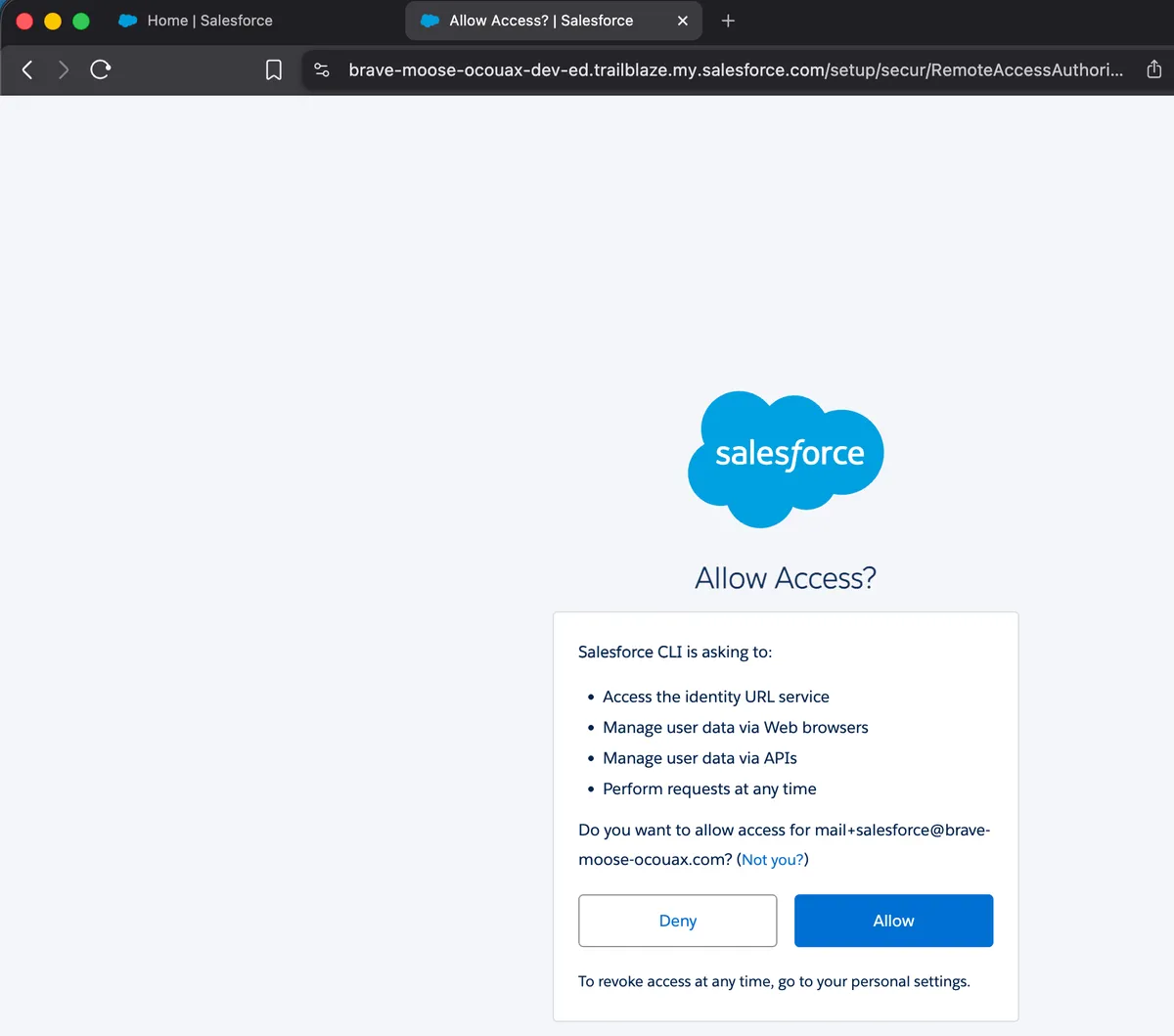The height and width of the screenshot is (1036, 1174).
Task: Click the macOS red close window button
Action: (25, 21)
